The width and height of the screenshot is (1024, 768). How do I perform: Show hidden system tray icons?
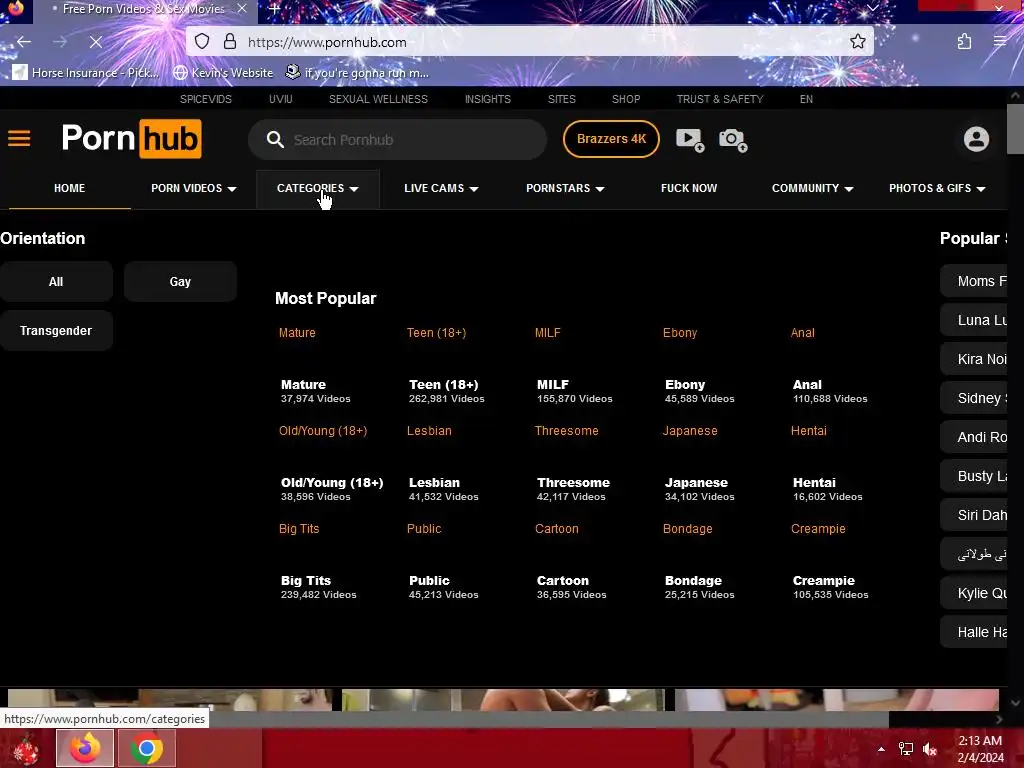(881, 749)
